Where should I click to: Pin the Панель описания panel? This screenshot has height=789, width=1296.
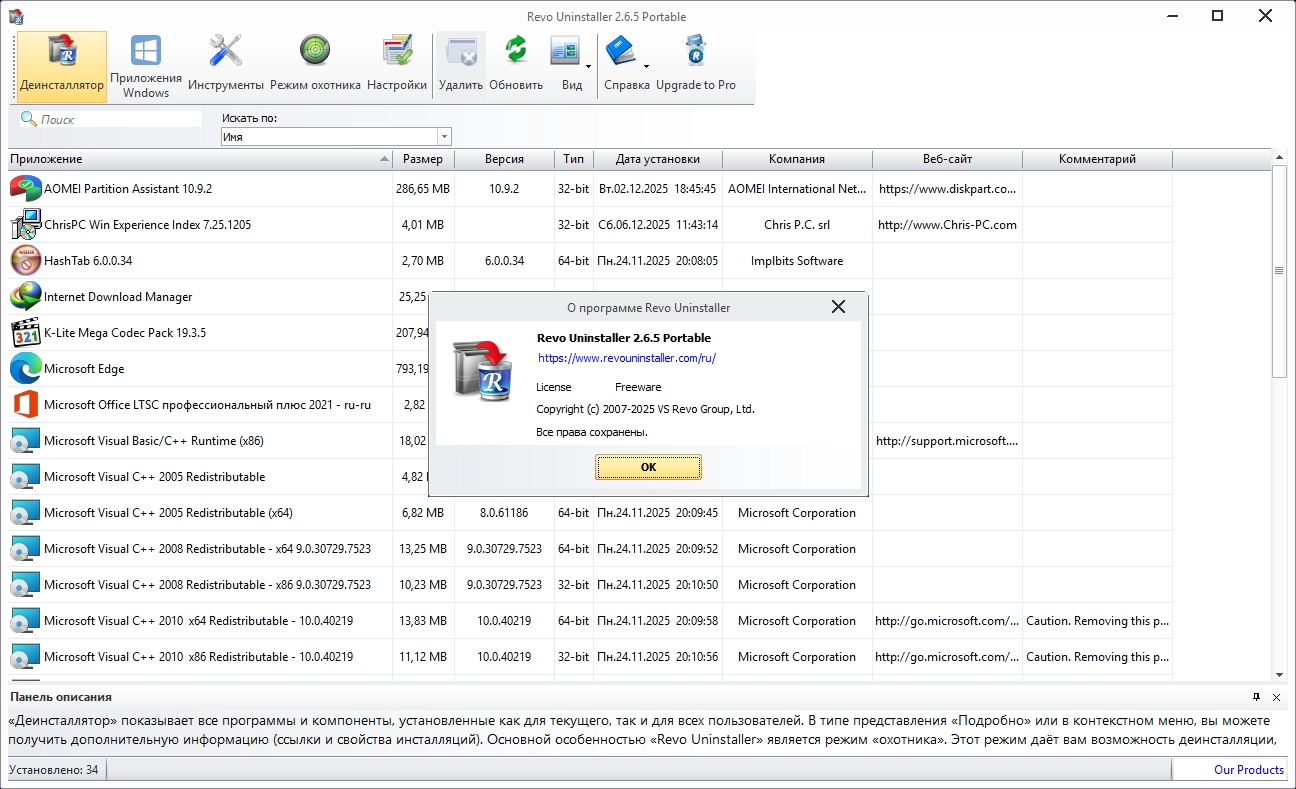point(1257,697)
